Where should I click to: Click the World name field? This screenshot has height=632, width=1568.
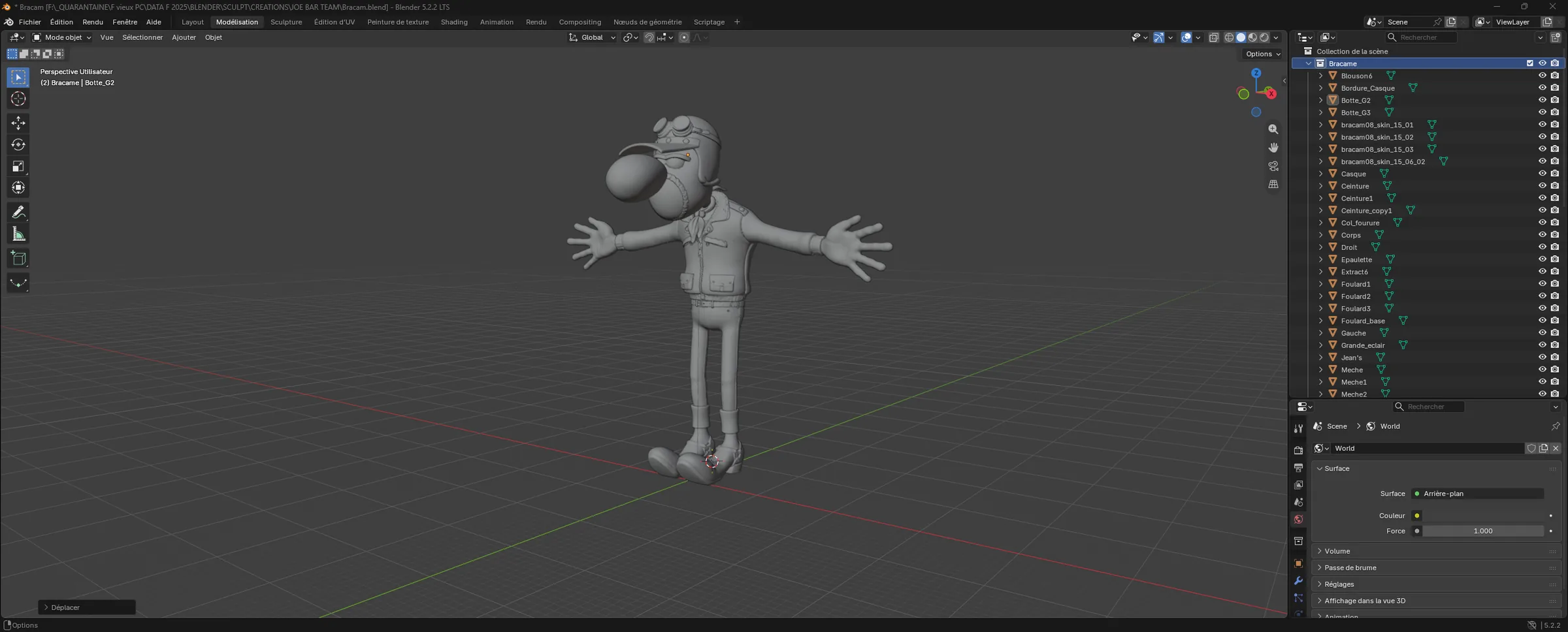pos(1428,448)
